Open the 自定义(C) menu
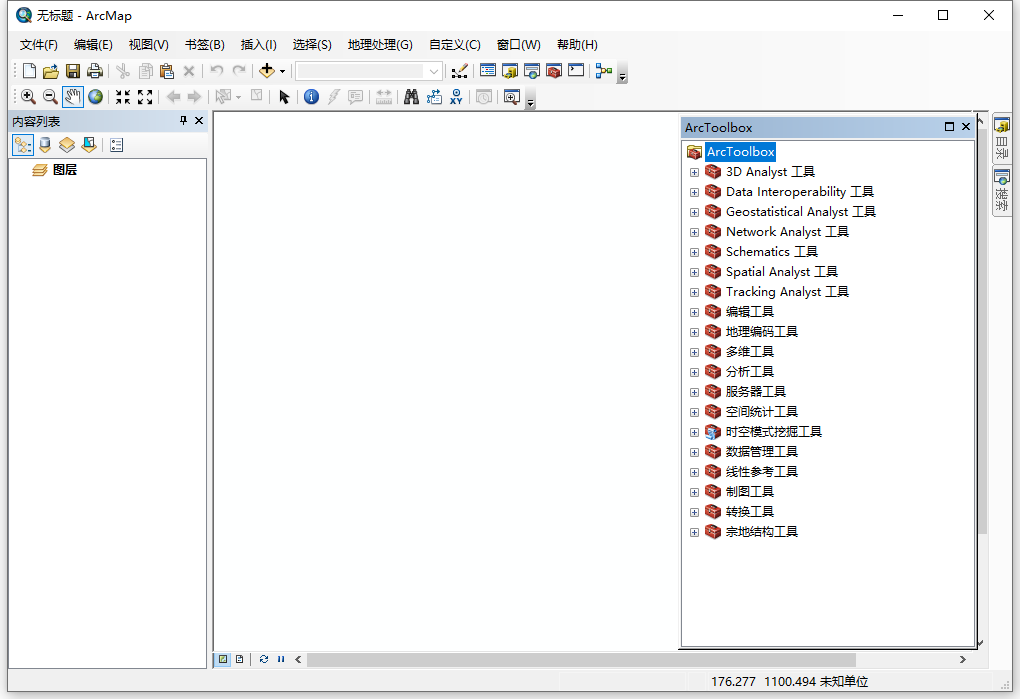 coord(455,45)
